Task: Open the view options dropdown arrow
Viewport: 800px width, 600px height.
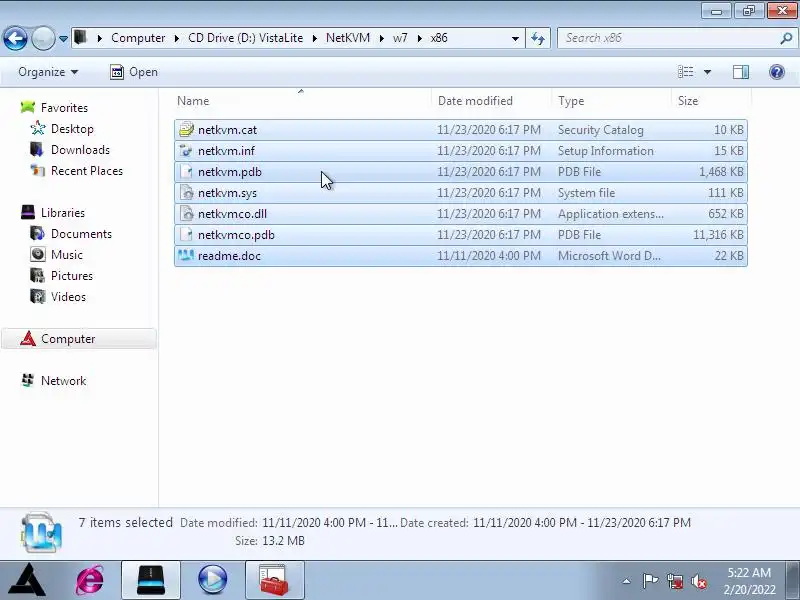Action: [x=707, y=72]
